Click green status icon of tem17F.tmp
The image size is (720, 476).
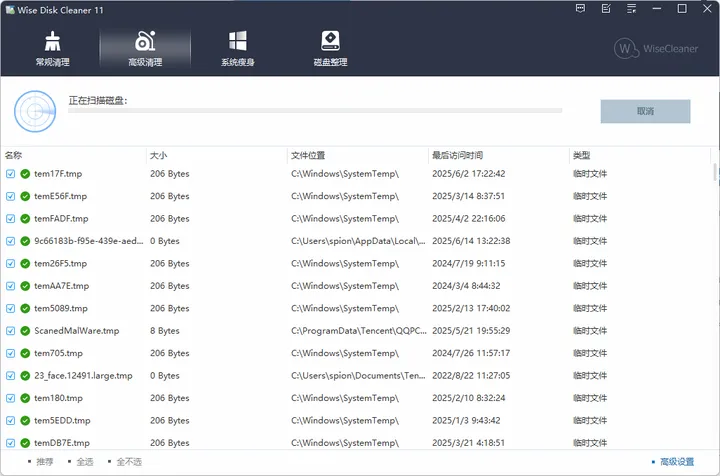(25, 174)
